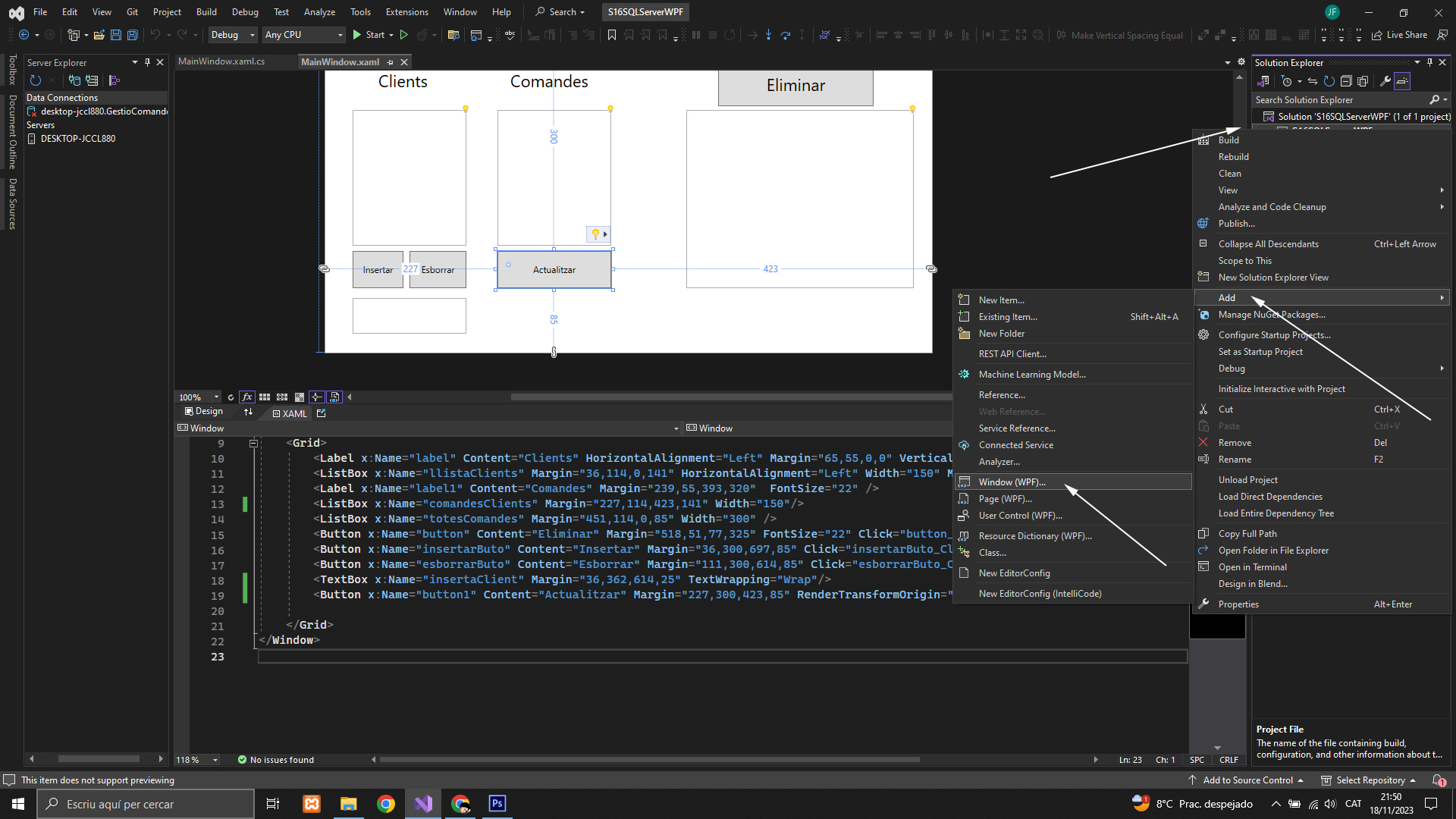Click the Windows taskbar search box
This screenshot has width=1456, height=819.
(x=146, y=805)
